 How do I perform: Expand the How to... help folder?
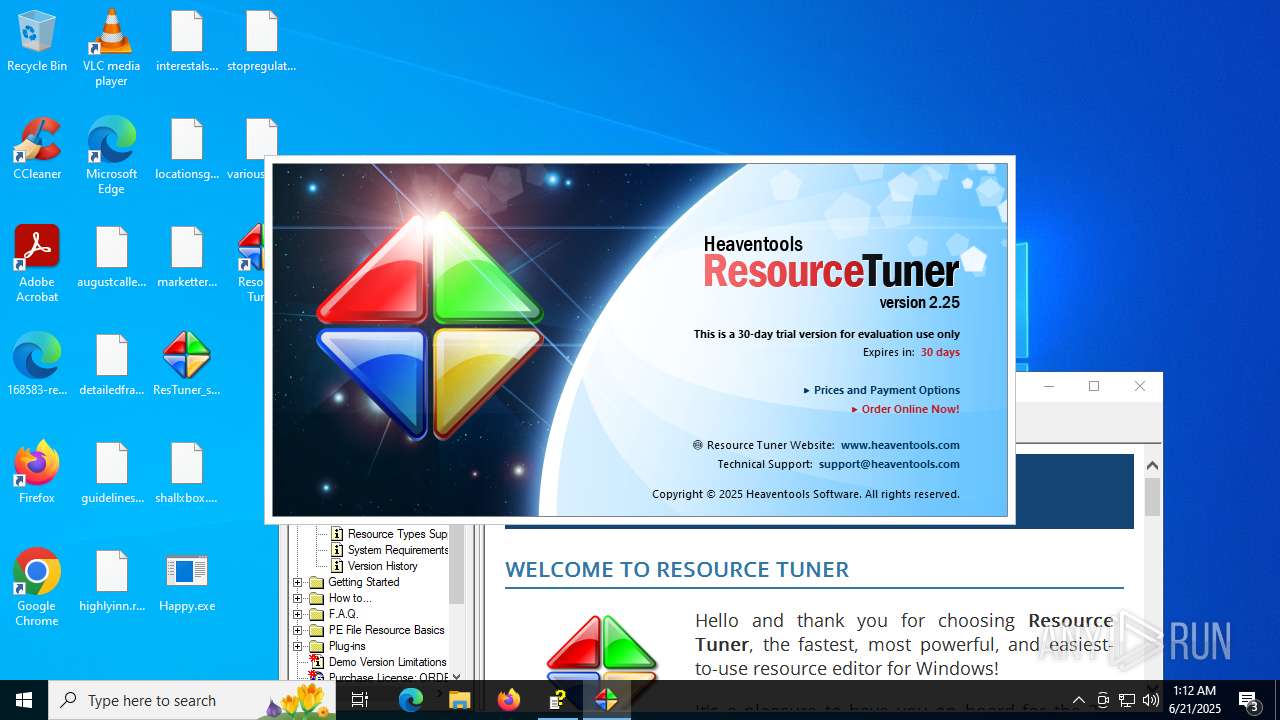tap(297, 598)
